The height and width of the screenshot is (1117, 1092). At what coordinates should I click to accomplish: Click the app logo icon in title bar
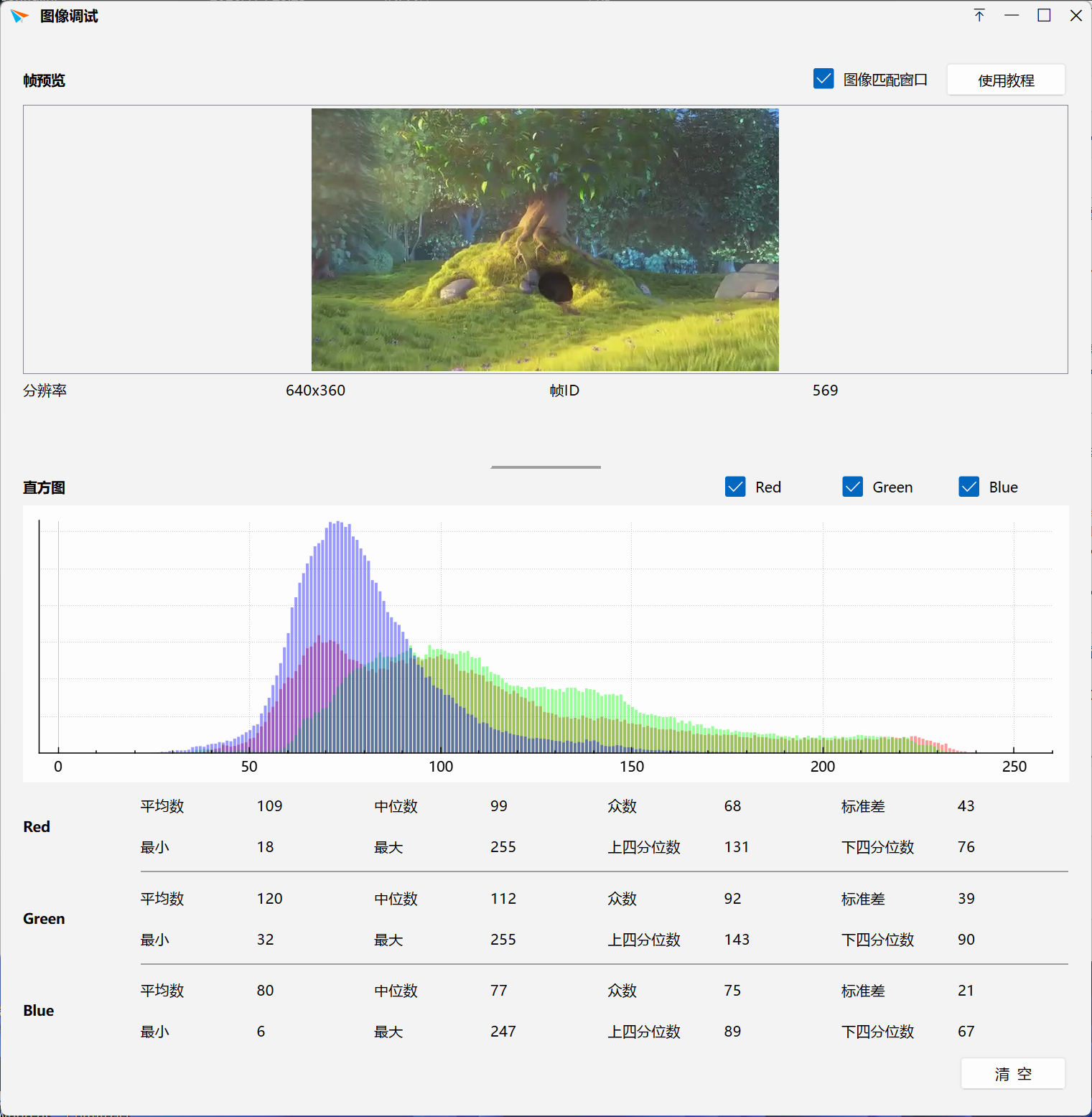[x=19, y=16]
